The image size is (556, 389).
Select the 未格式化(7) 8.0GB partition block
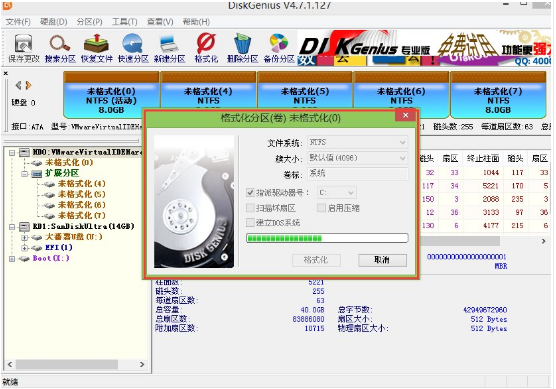(x=498, y=95)
